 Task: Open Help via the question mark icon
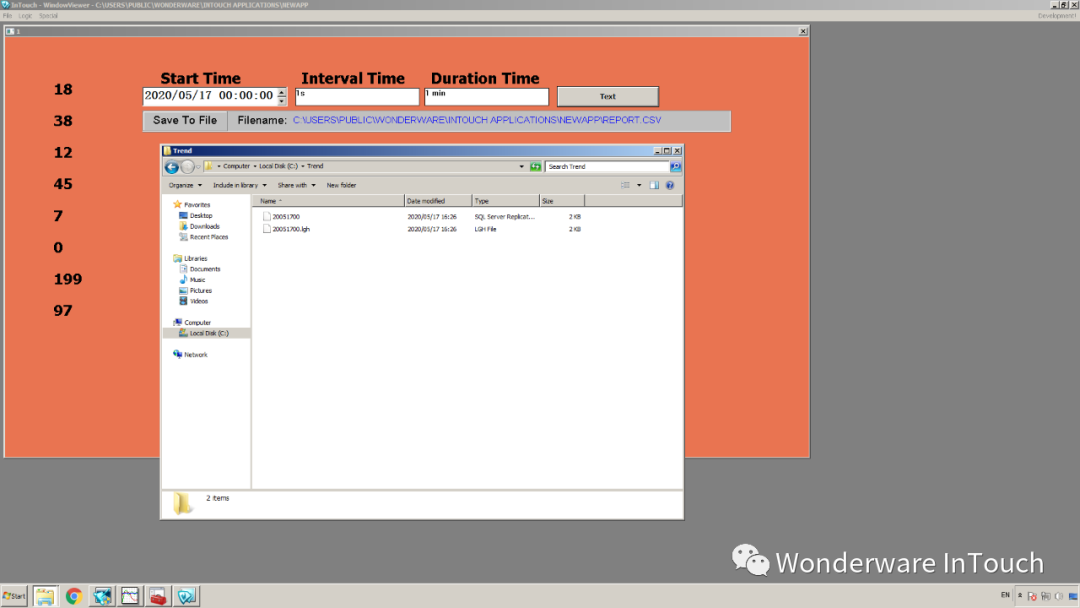(668, 185)
